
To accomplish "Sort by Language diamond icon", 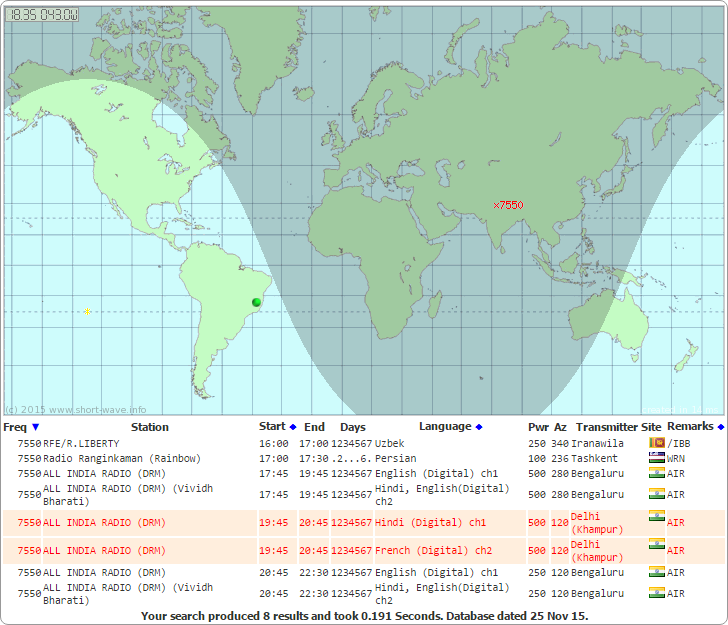I will tap(479, 427).
